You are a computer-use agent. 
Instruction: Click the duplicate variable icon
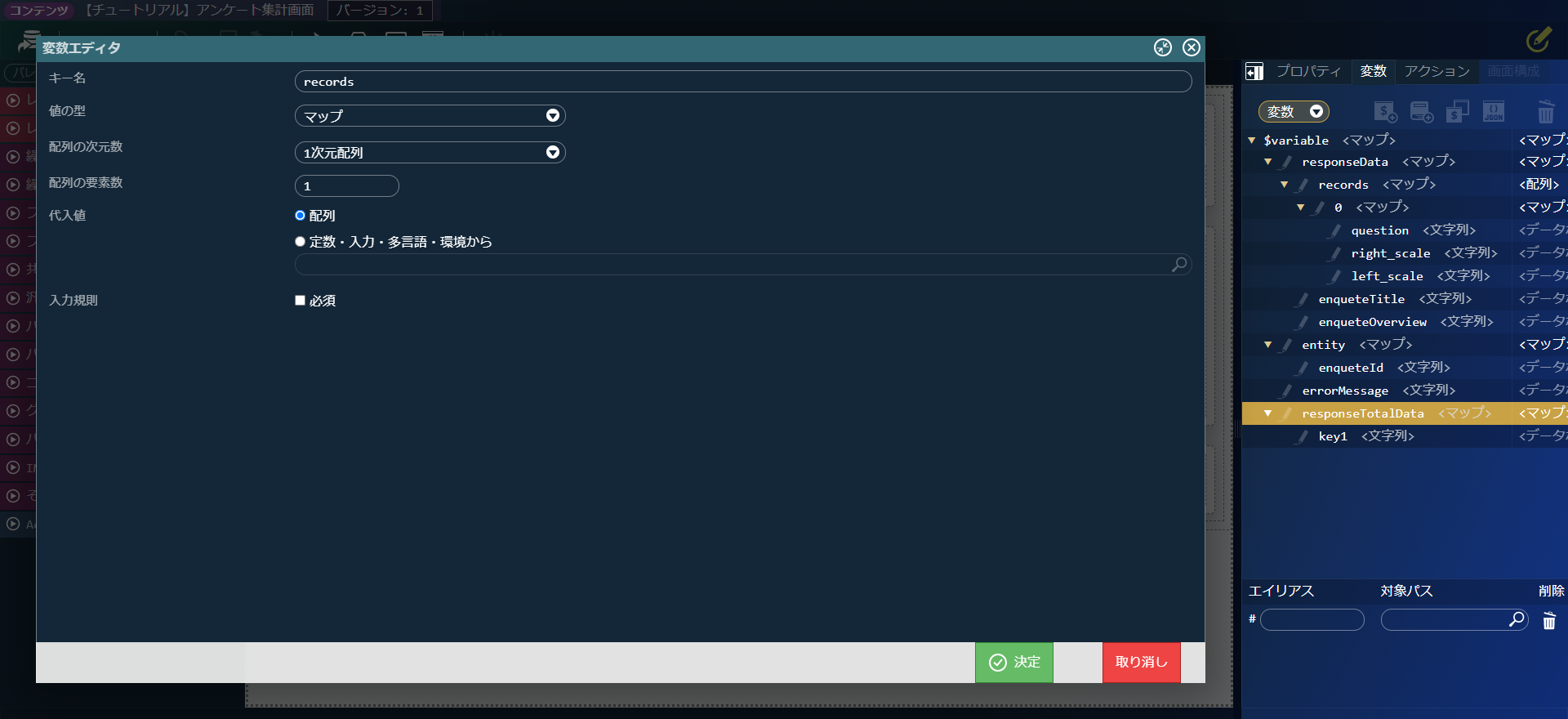1458,112
